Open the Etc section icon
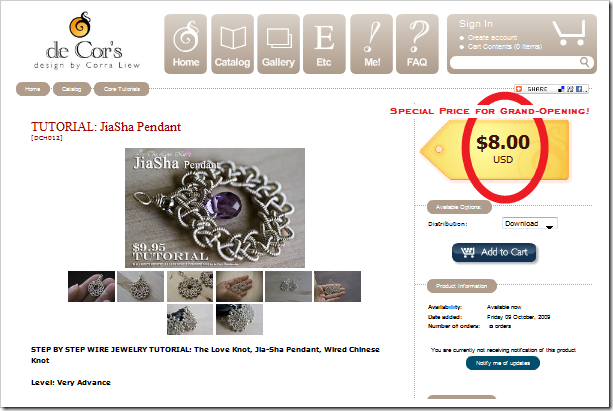The width and height of the screenshot is (613, 411). click(324, 44)
